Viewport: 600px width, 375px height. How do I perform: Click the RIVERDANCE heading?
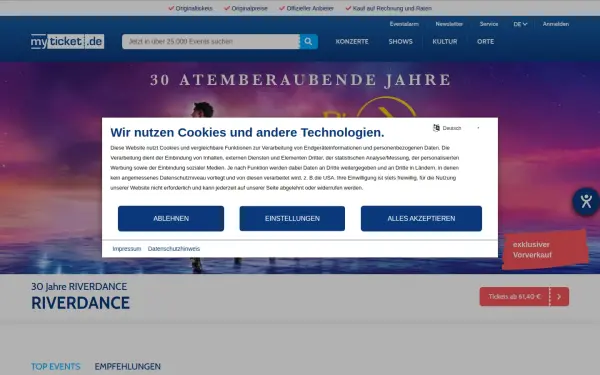pyautogui.click(x=80, y=303)
